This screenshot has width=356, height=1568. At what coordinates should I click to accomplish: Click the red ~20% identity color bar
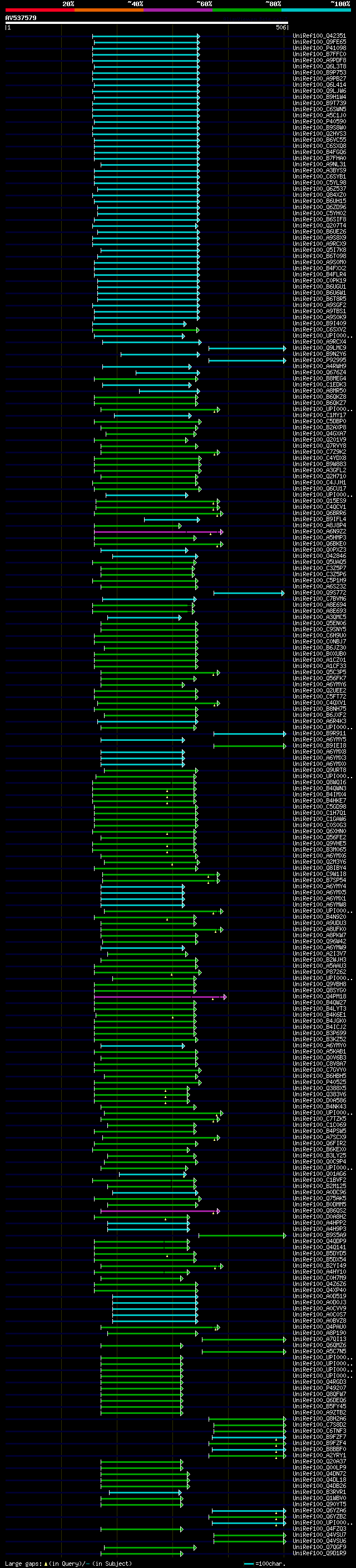(x=39, y=10)
